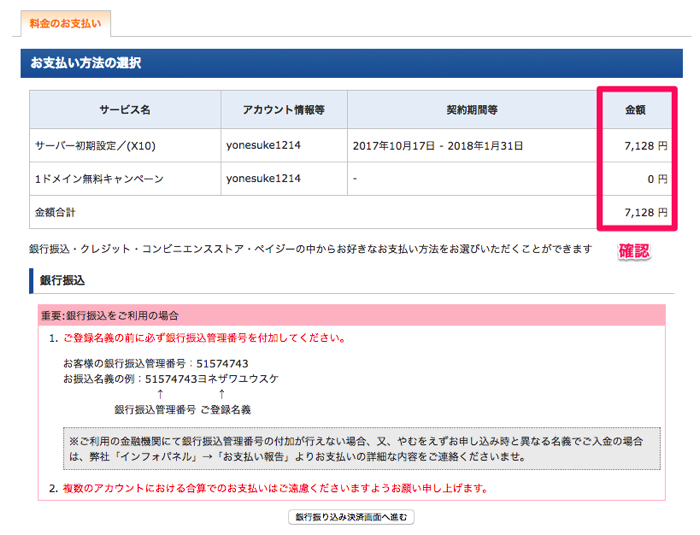The height and width of the screenshot is (535, 700).
Task: Click the 0 円 amount cell
Action: point(658,179)
